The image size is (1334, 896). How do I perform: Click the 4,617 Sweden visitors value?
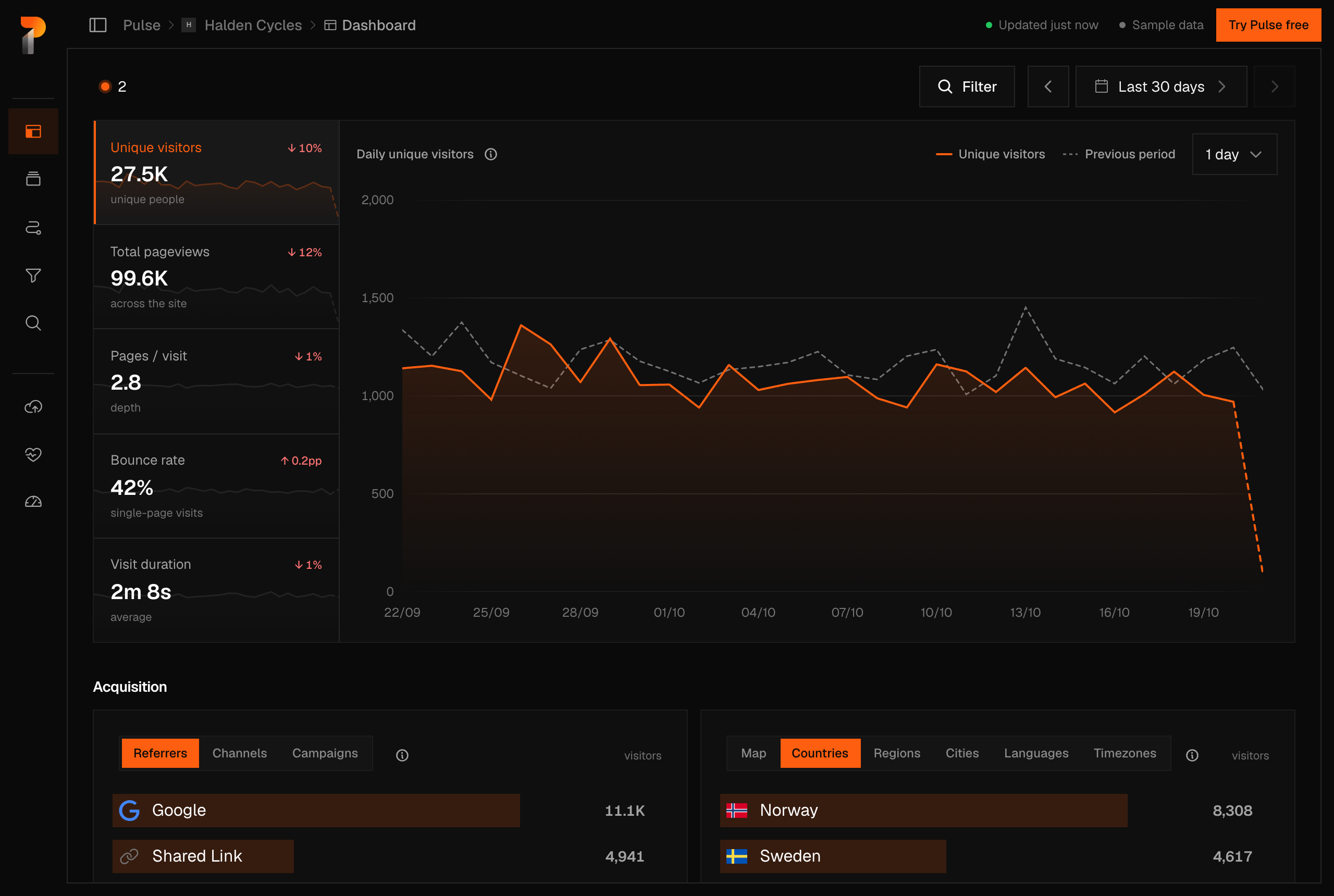point(1232,856)
